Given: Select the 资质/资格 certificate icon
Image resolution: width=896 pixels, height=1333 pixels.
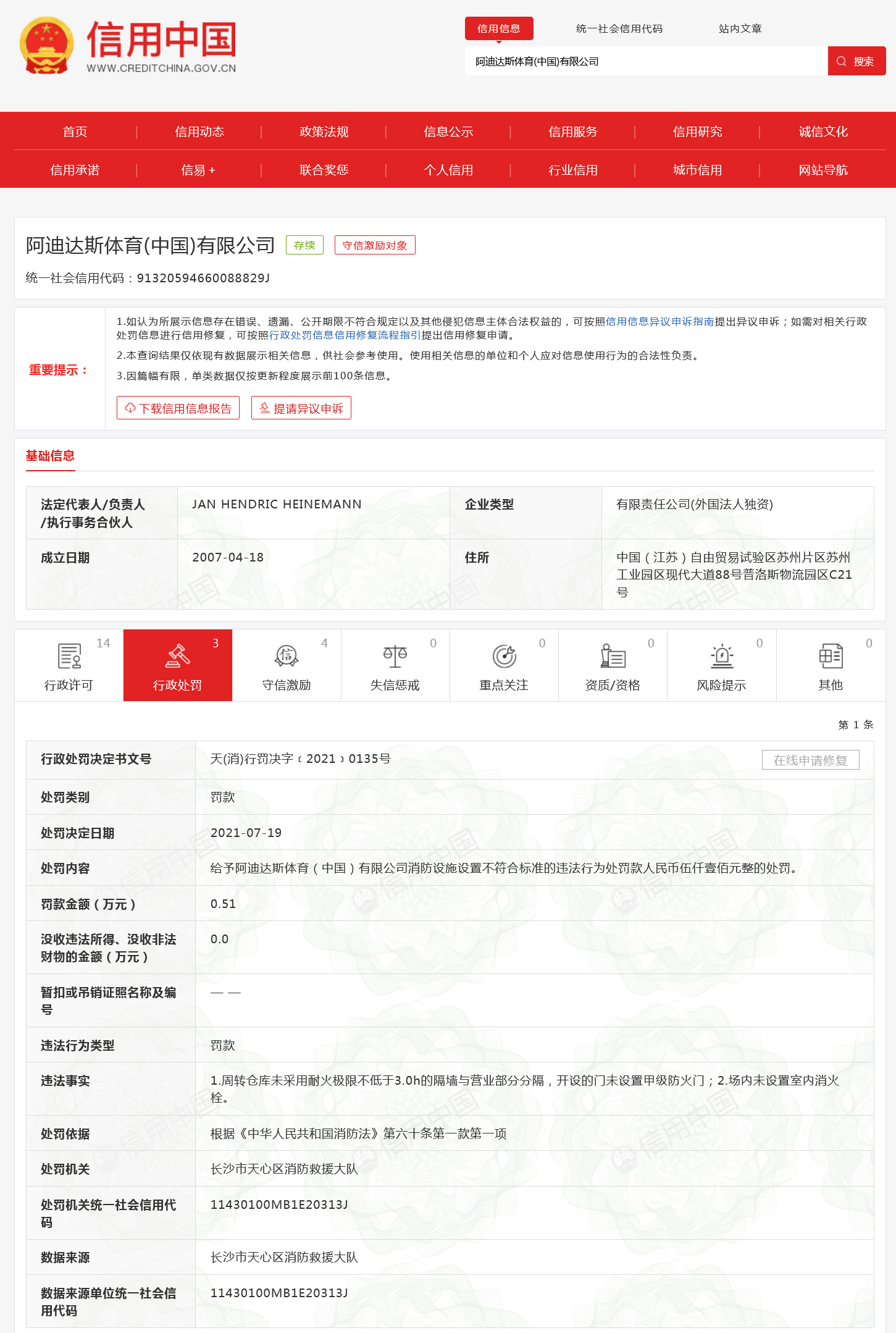Looking at the screenshot, I should [x=613, y=656].
